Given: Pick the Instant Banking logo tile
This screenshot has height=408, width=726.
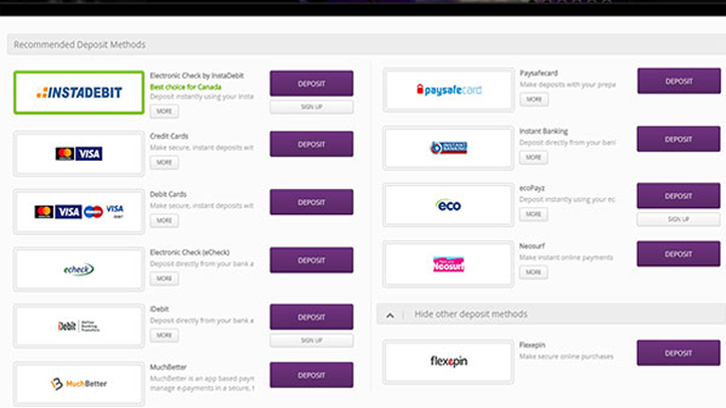Looking at the screenshot, I should point(448,148).
